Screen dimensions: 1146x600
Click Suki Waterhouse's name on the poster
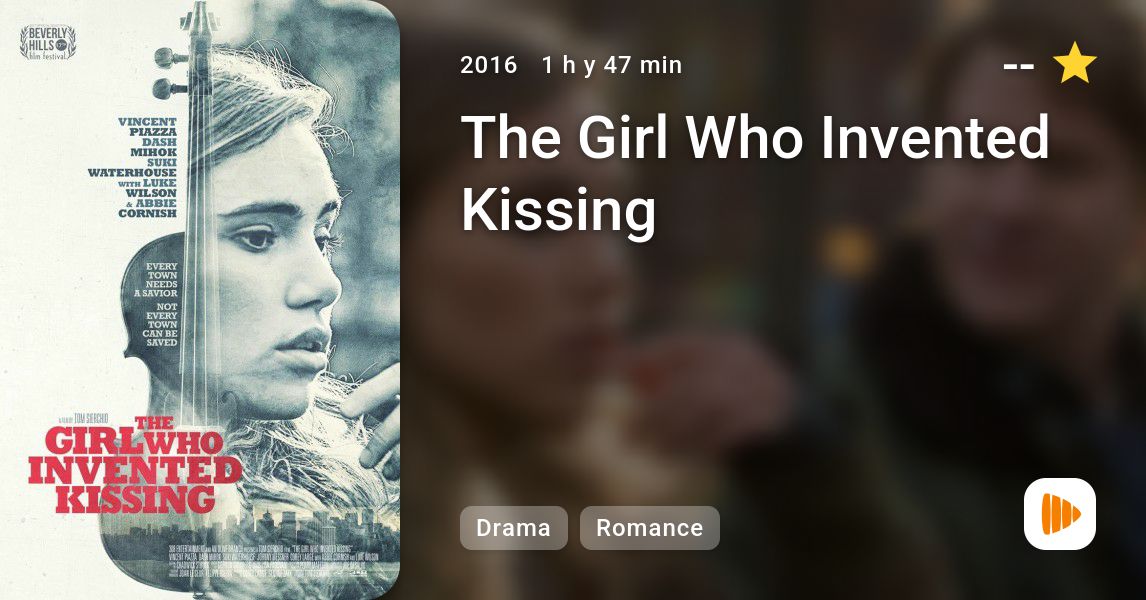click(132, 167)
